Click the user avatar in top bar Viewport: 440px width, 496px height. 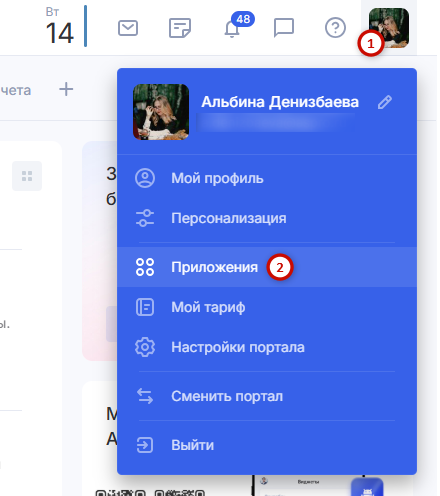389,28
